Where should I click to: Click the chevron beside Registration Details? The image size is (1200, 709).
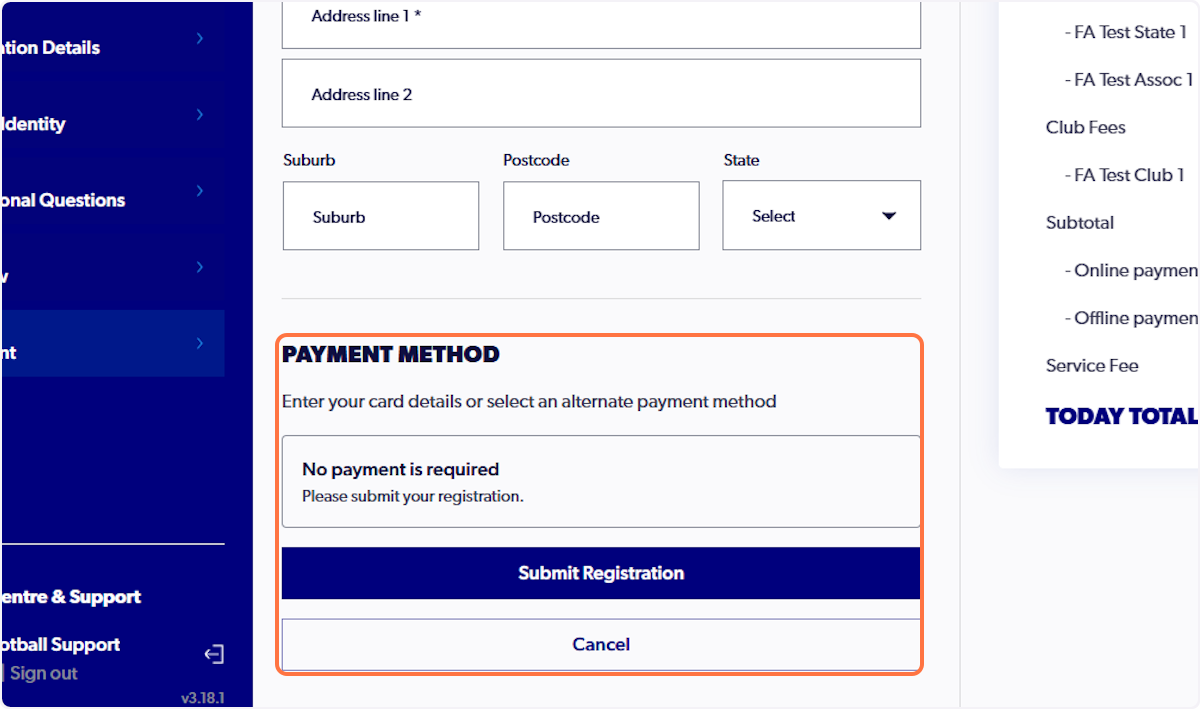point(199,38)
